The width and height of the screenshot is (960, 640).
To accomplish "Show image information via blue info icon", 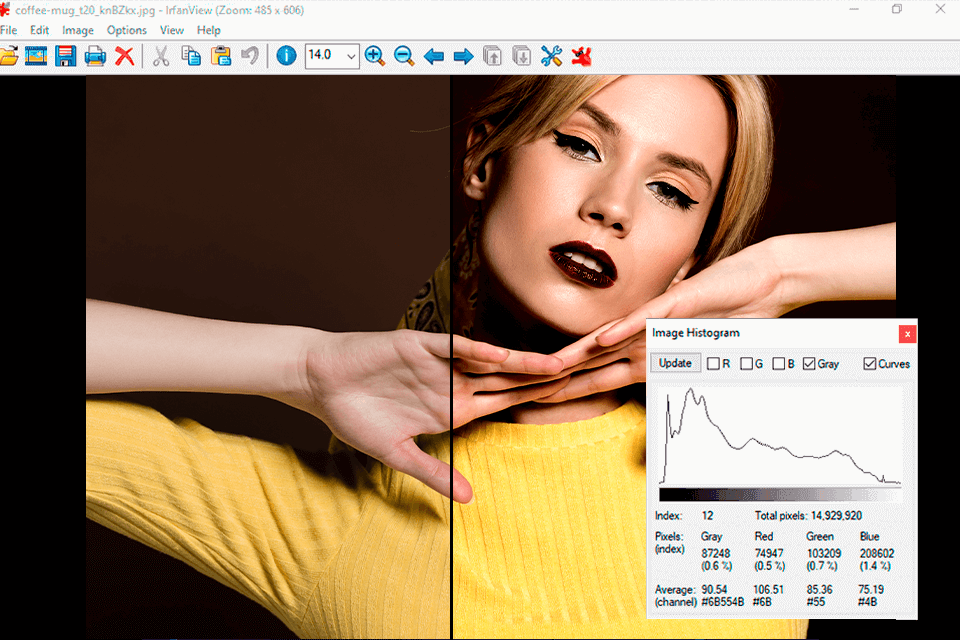I will 286,56.
